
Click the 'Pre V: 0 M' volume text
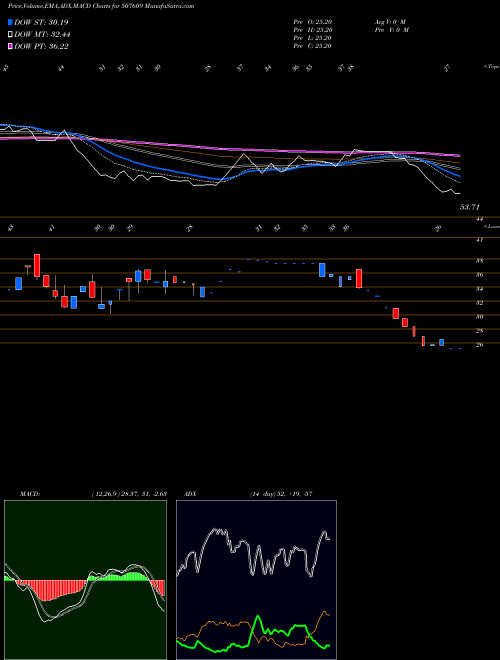click(391, 30)
